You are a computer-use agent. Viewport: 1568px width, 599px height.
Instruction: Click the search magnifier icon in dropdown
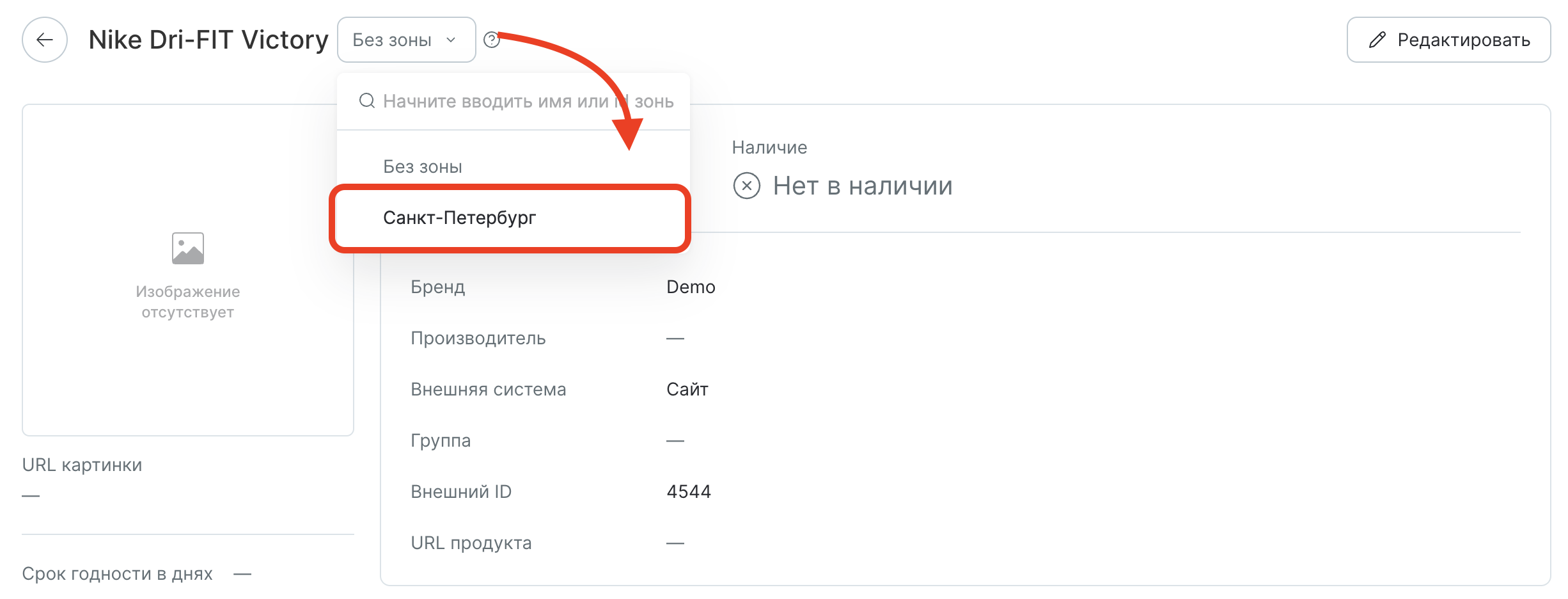[x=367, y=101]
